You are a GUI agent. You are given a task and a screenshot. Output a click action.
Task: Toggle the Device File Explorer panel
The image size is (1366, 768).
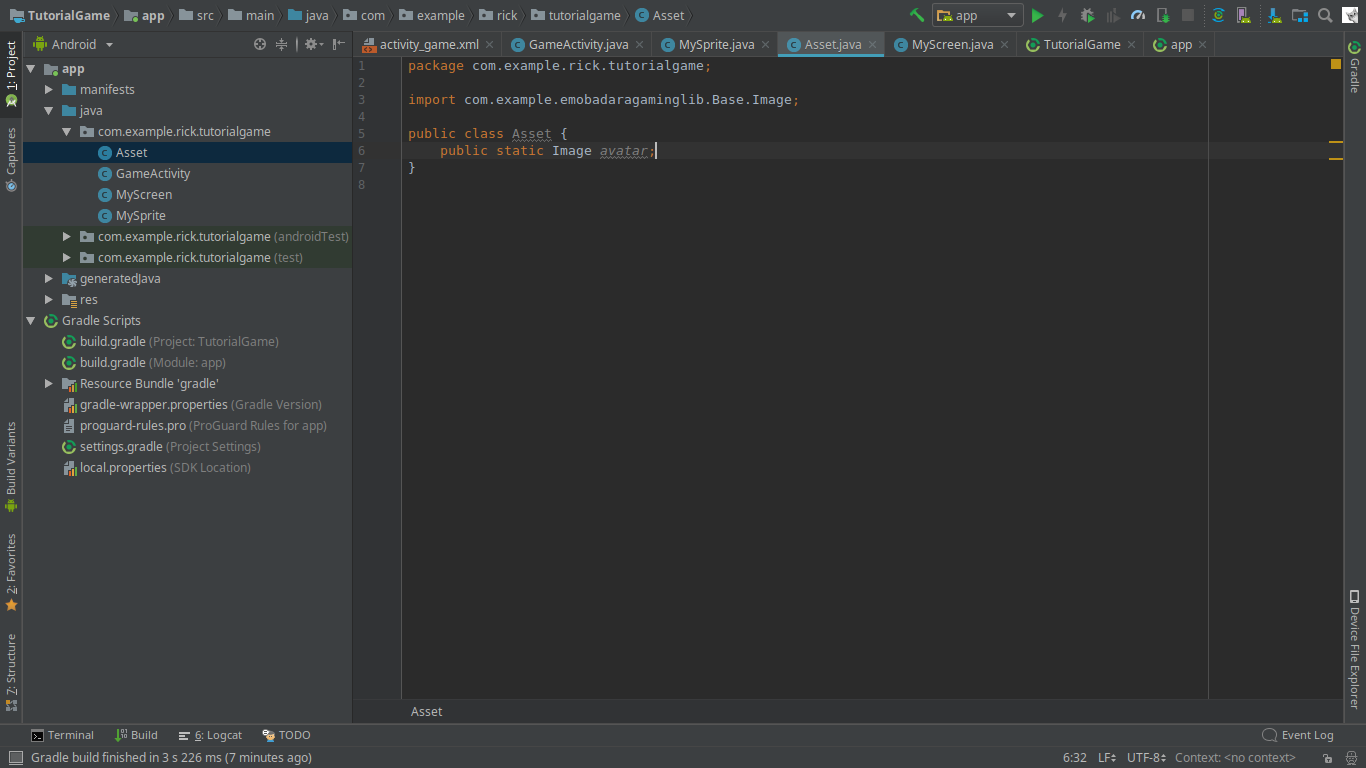tap(1354, 650)
